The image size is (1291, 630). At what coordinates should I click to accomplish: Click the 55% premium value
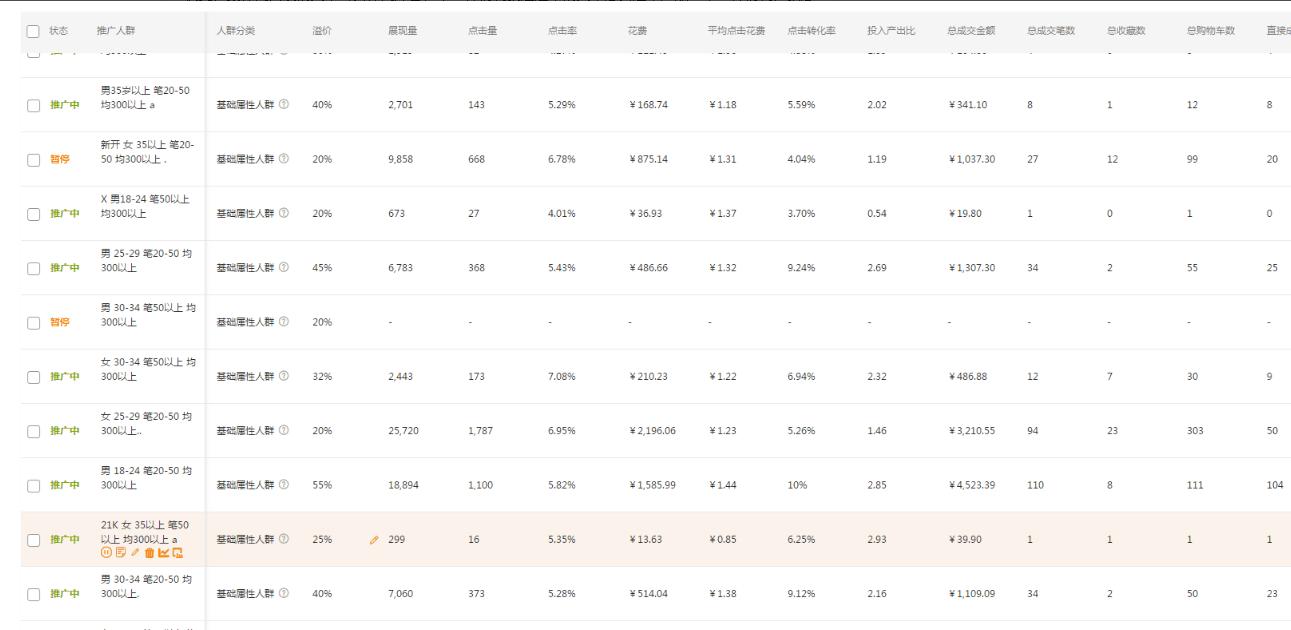322,485
